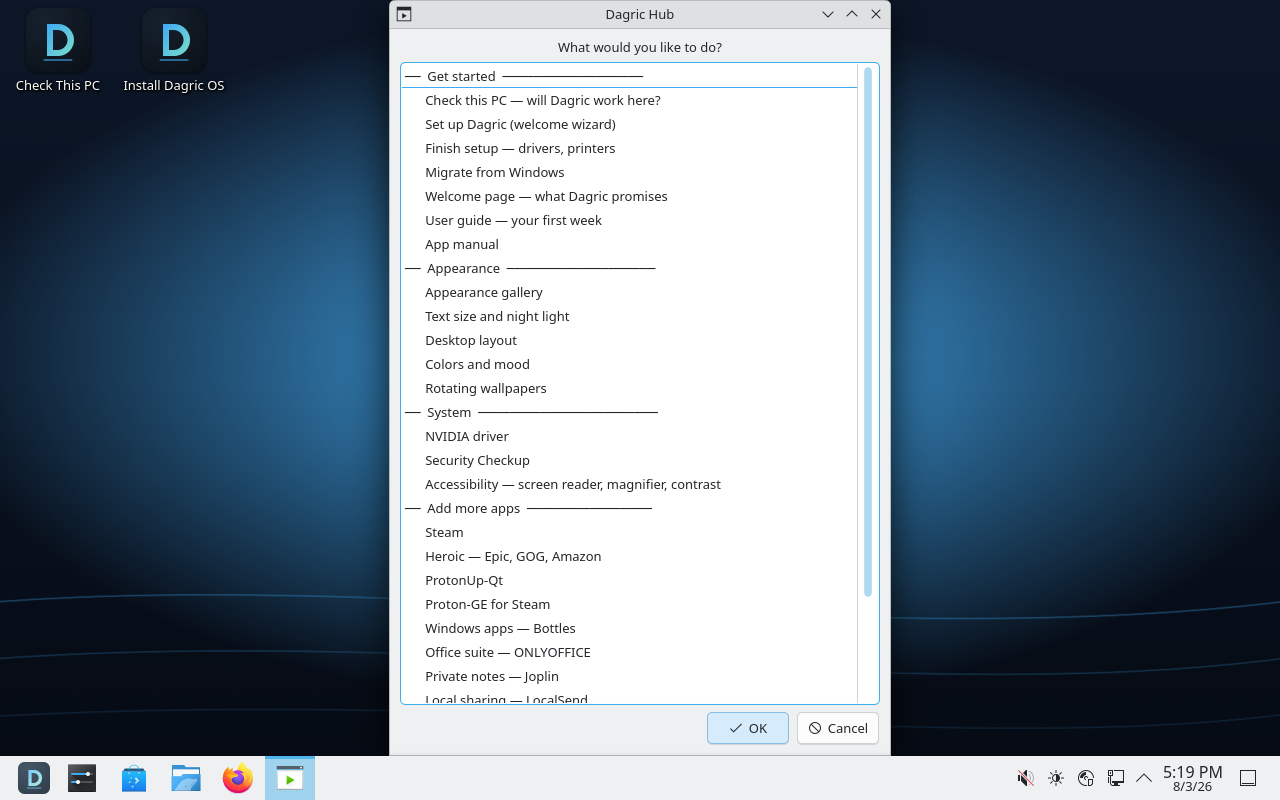Screen dimensions: 1280x800
Task: Click the Cancel button
Action: [838, 728]
